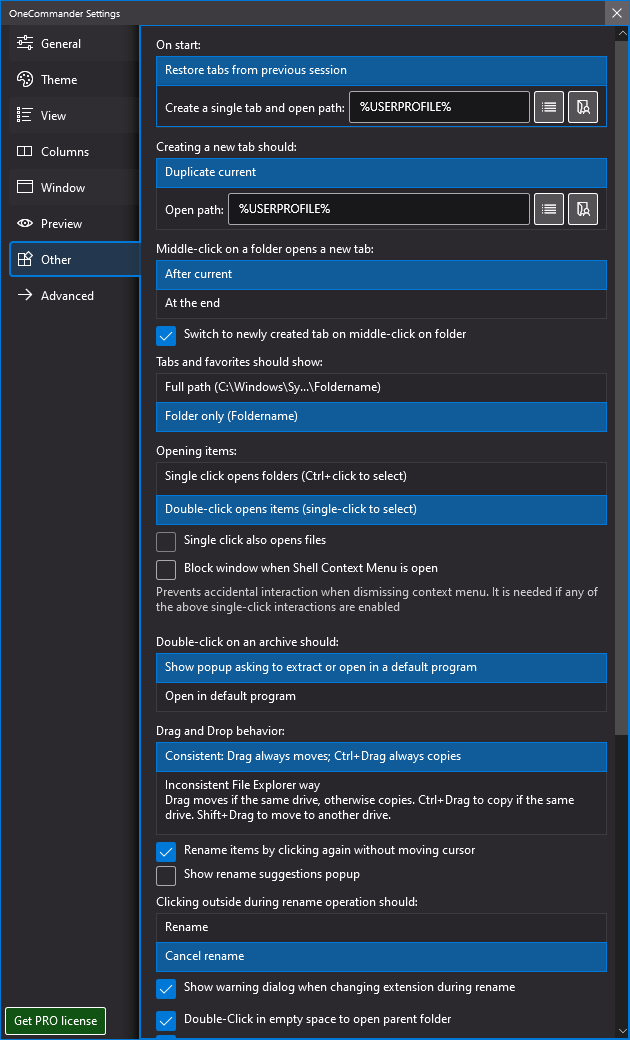Click the On start path input field
The width and height of the screenshot is (630, 1040).
[x=439, y=107]
